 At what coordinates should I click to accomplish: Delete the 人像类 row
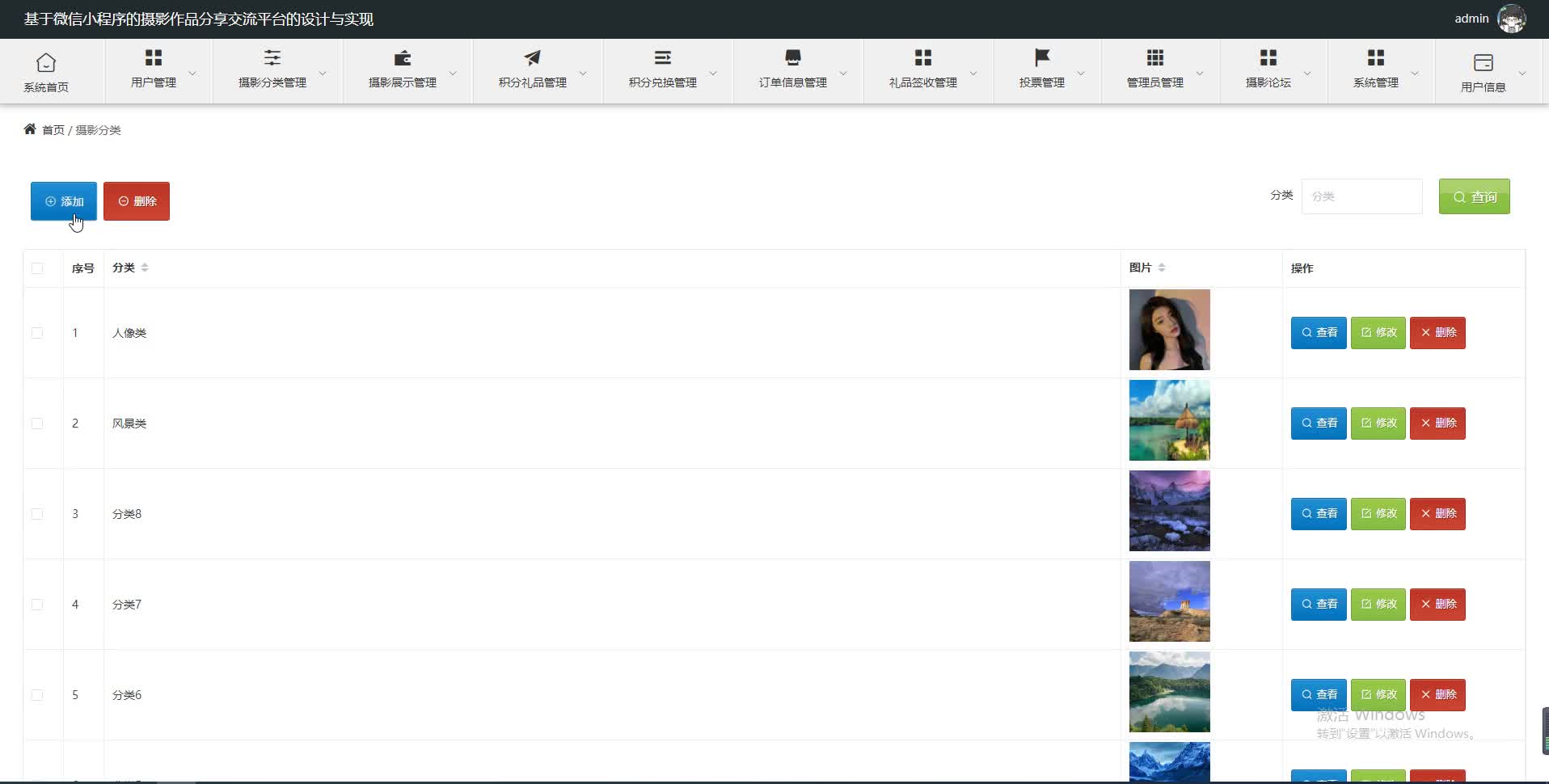[x=1437, y=333]
